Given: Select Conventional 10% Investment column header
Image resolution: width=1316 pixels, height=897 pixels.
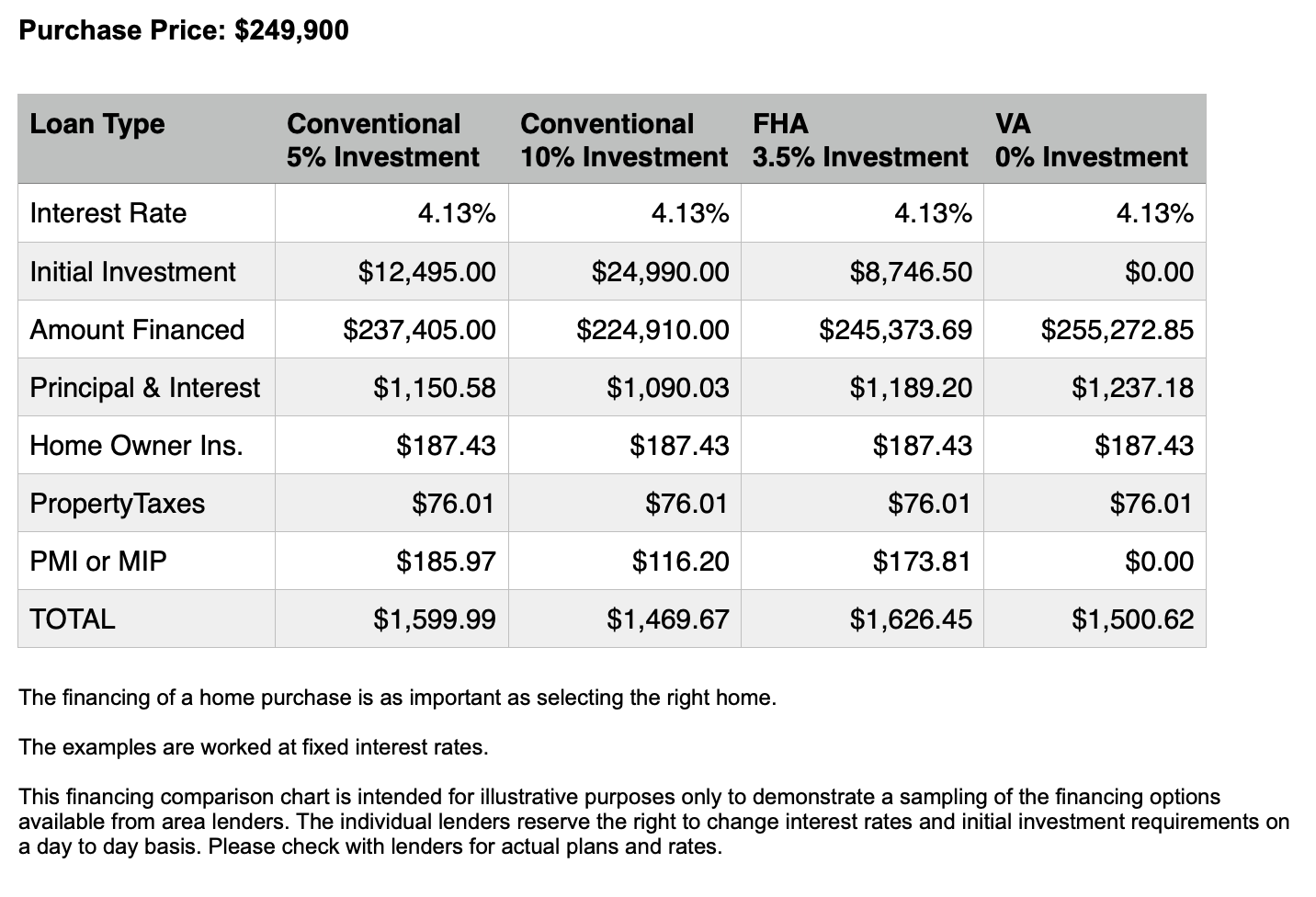Looking at the screenshot, I should click(625, 139).
